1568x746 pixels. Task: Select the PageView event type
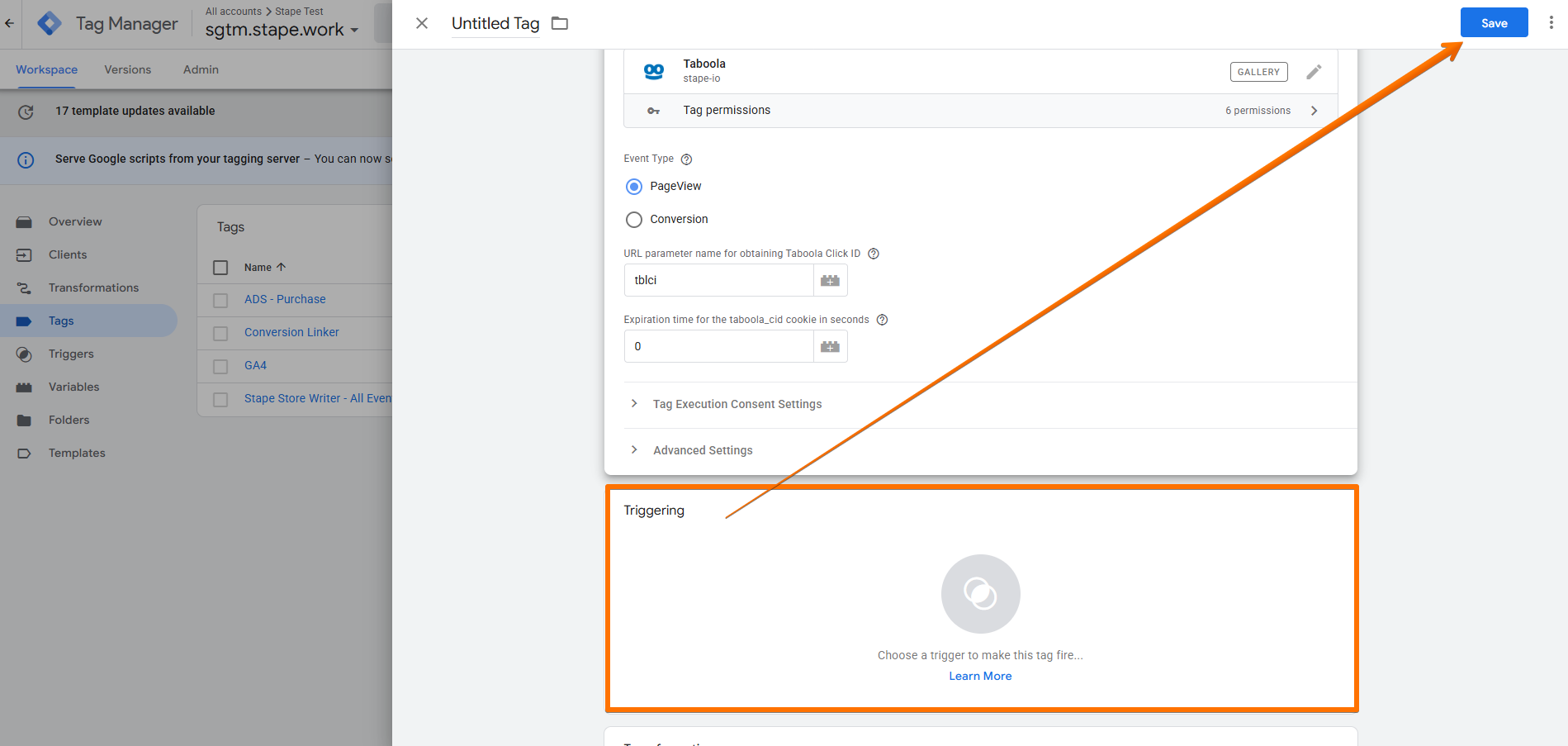634,187
